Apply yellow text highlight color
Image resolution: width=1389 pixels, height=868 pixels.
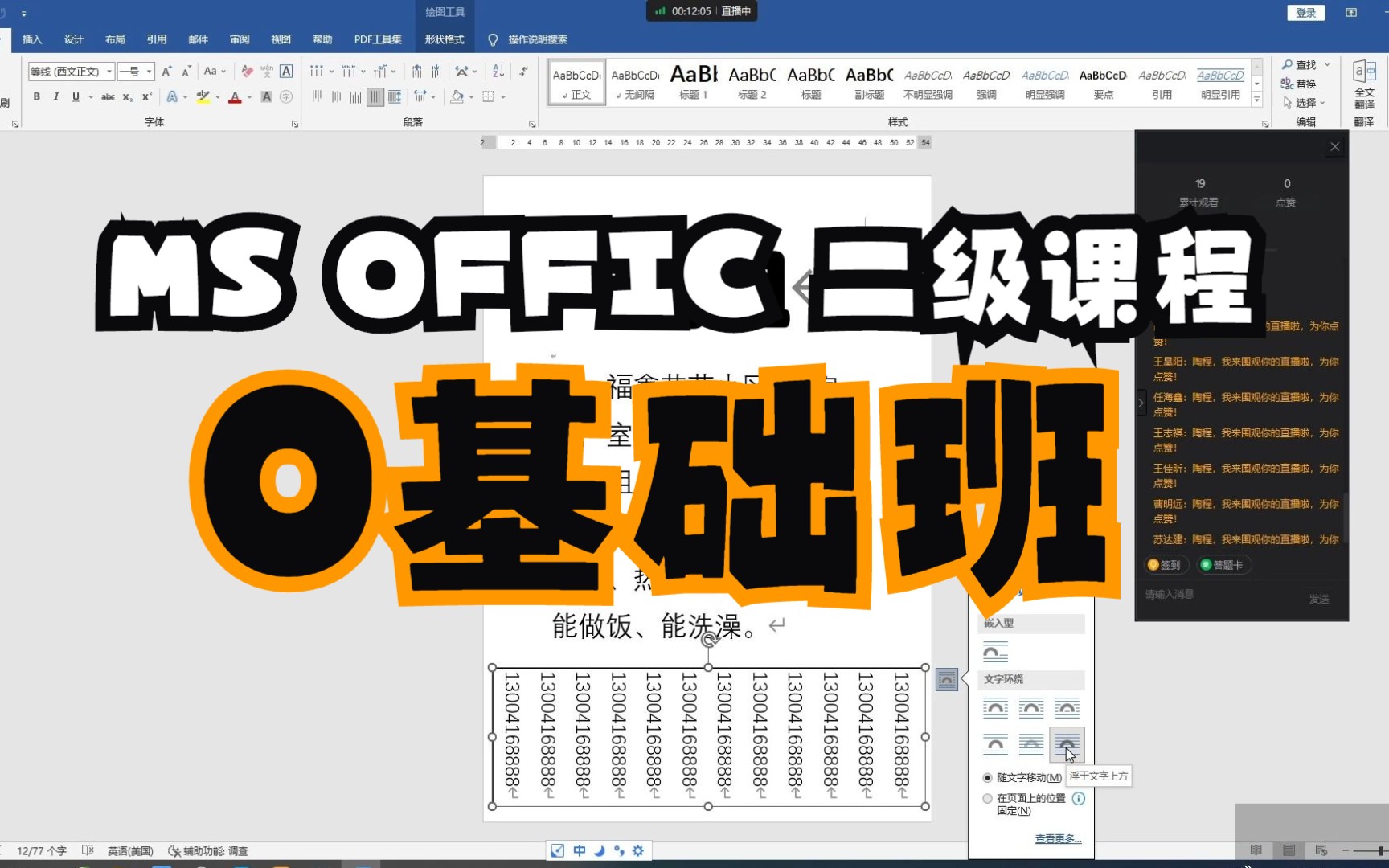(203, 96)
